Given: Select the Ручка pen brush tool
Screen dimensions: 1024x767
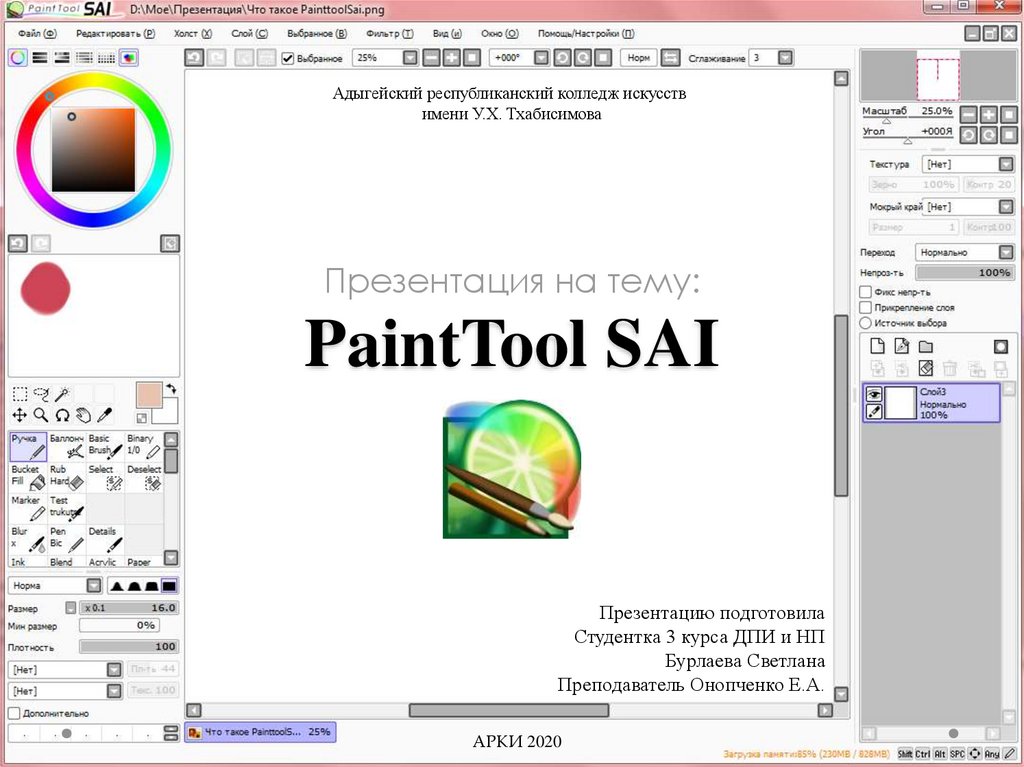Looking at the screenshot, I should pos(28,446).
